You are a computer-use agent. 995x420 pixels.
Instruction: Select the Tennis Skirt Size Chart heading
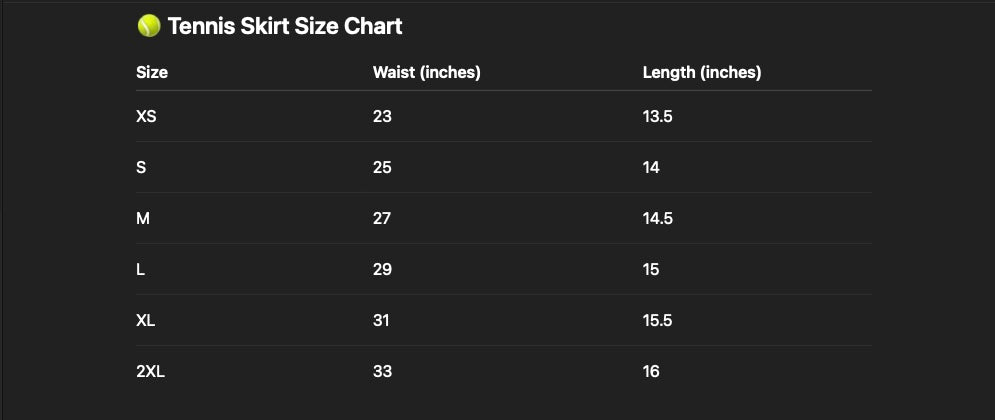285,27
